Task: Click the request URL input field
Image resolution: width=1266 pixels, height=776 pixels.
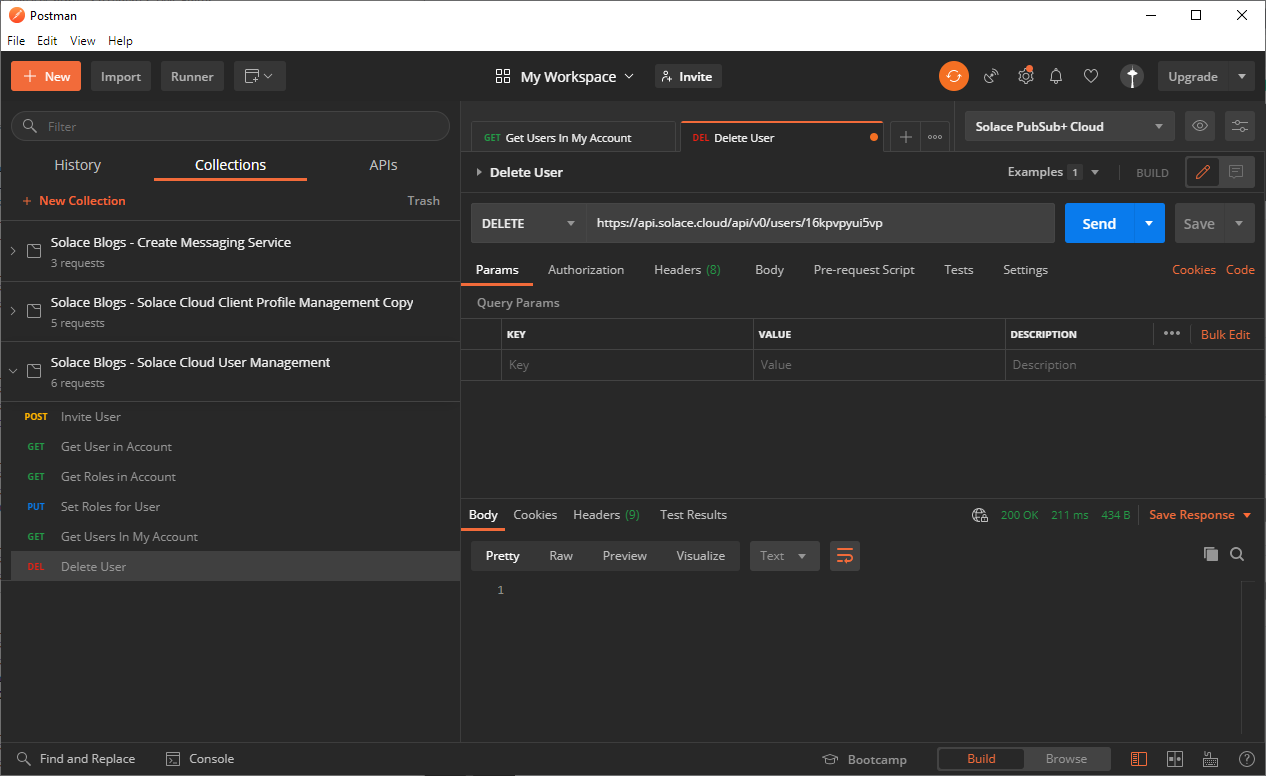Action: 820,223
